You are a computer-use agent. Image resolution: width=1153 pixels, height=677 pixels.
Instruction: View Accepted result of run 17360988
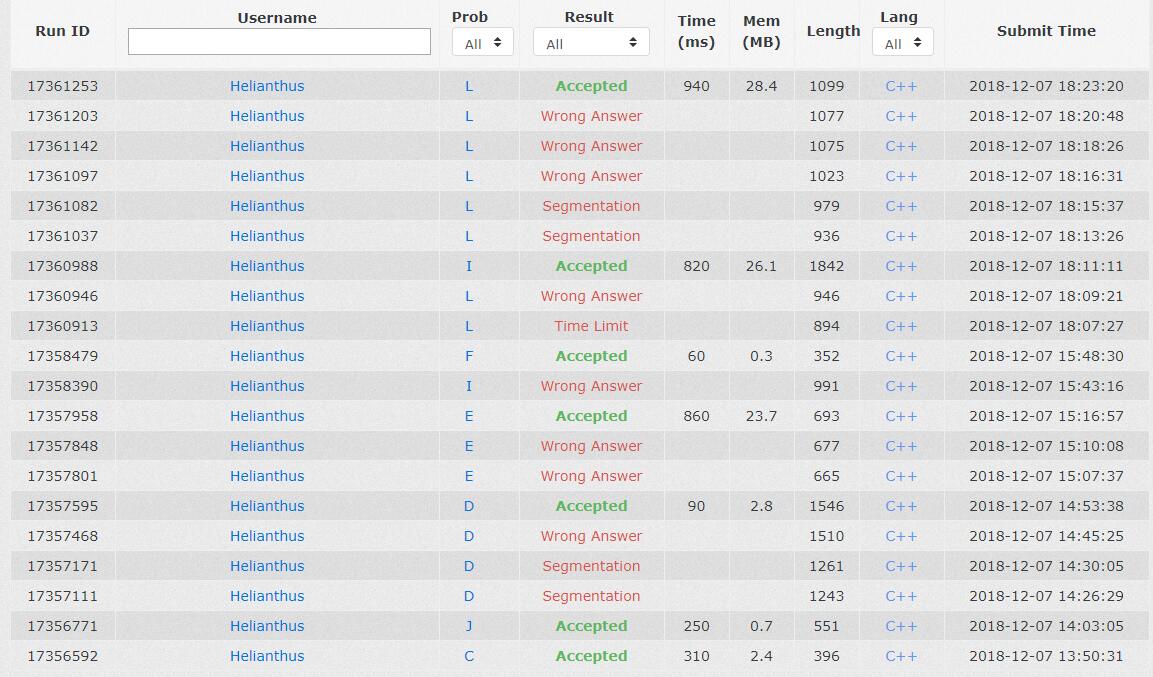click(x=591, y=266)
